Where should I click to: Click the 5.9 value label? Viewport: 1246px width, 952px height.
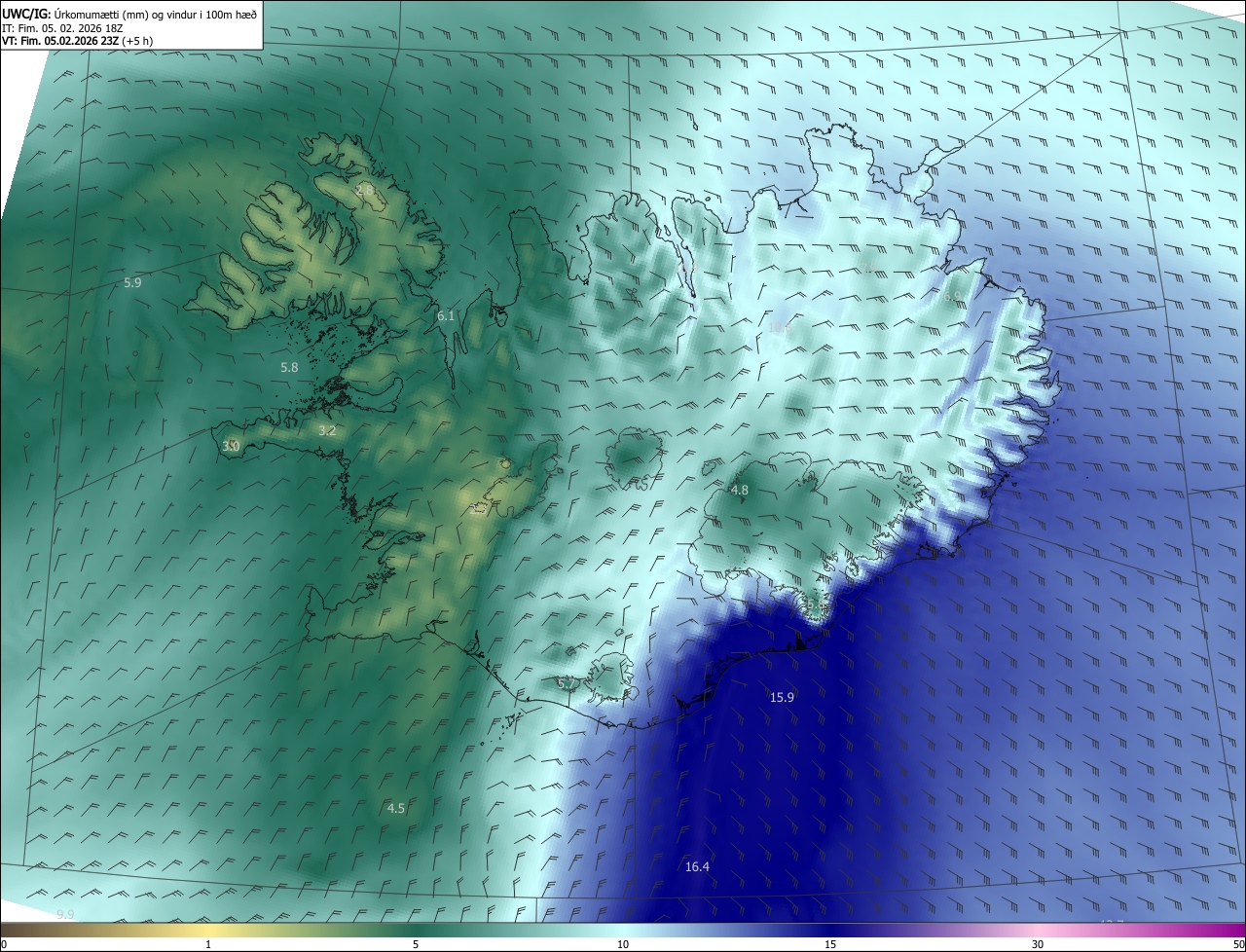click(132, 282)
